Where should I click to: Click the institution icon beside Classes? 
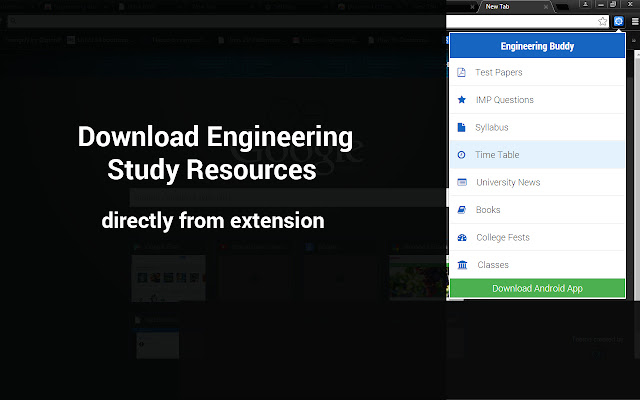tap(462, 265)
